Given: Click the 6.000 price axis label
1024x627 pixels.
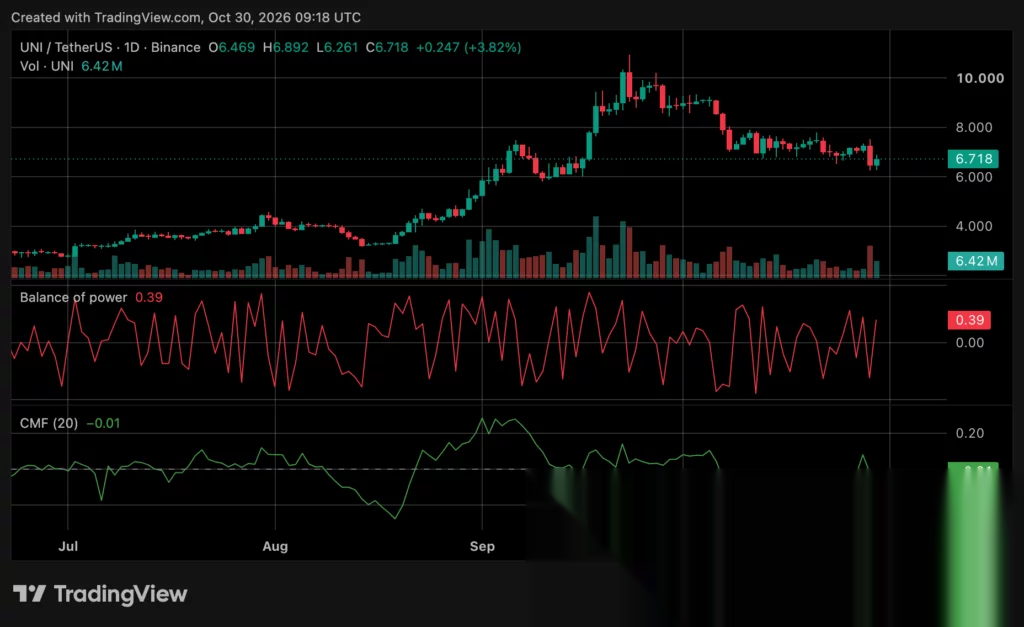Looking at the screenshot, I should [x=974, y=177].
